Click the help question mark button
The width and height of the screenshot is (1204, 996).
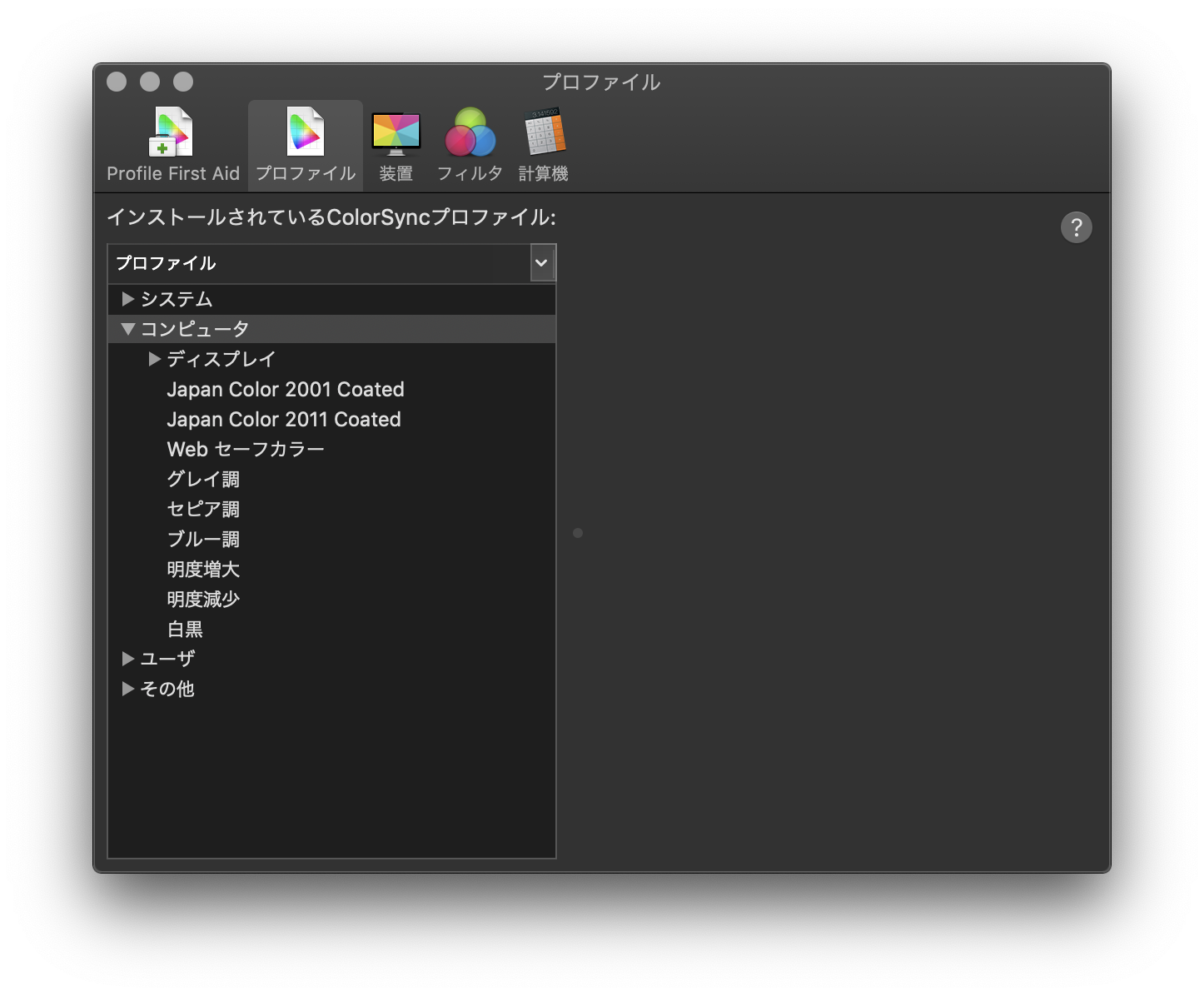tap(1076, 227)
